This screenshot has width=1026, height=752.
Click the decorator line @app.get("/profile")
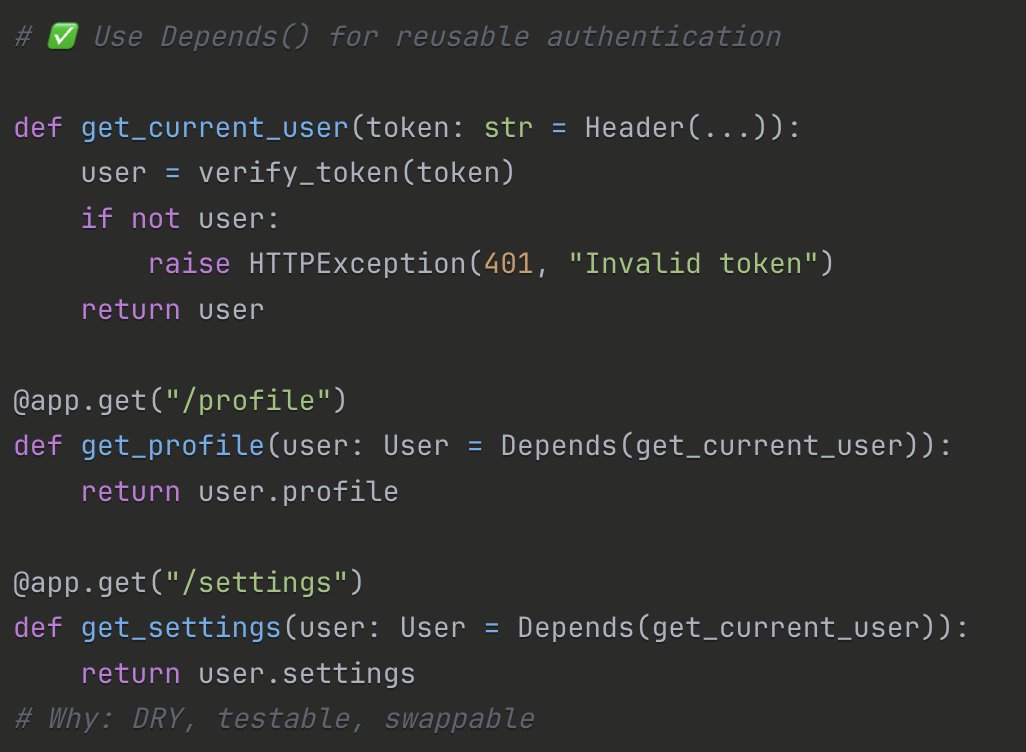point(180,401)
